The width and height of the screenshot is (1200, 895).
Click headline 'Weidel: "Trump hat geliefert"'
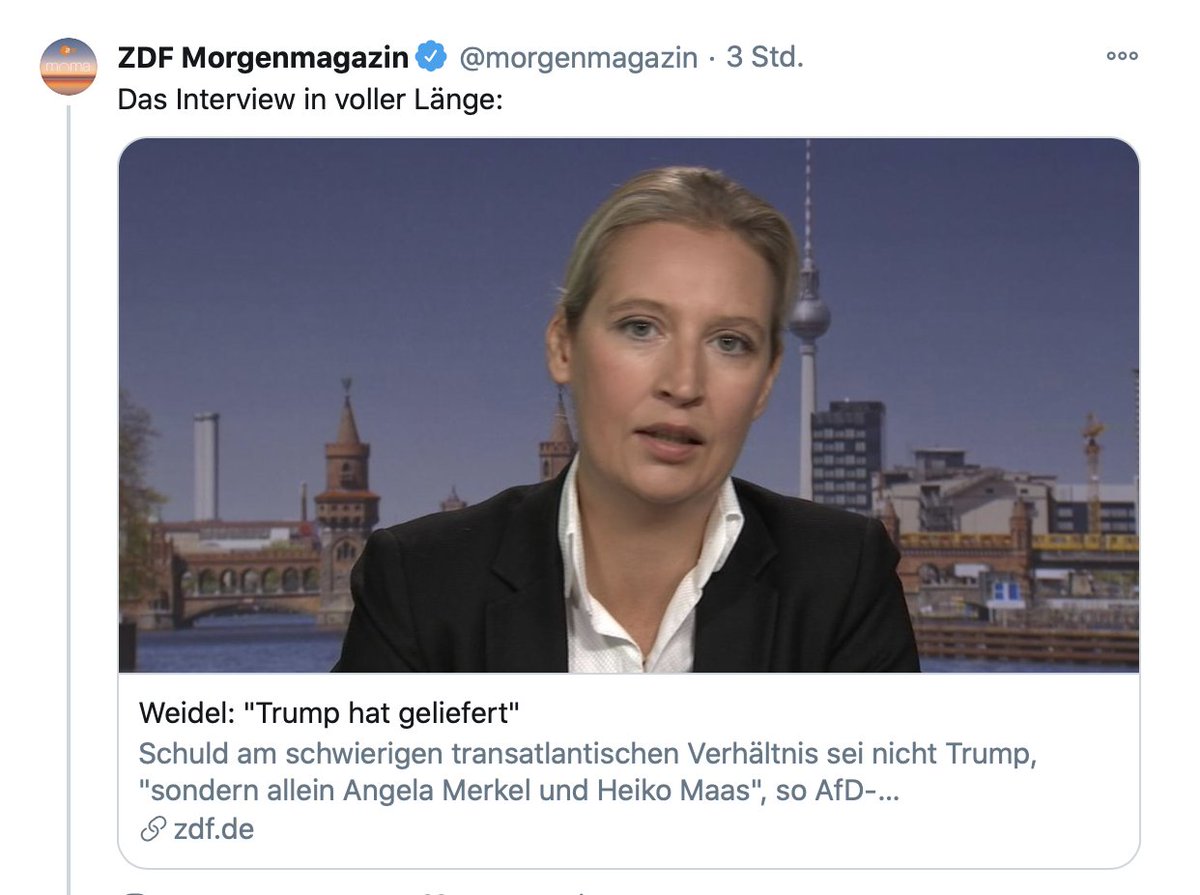tap(330, 715)
